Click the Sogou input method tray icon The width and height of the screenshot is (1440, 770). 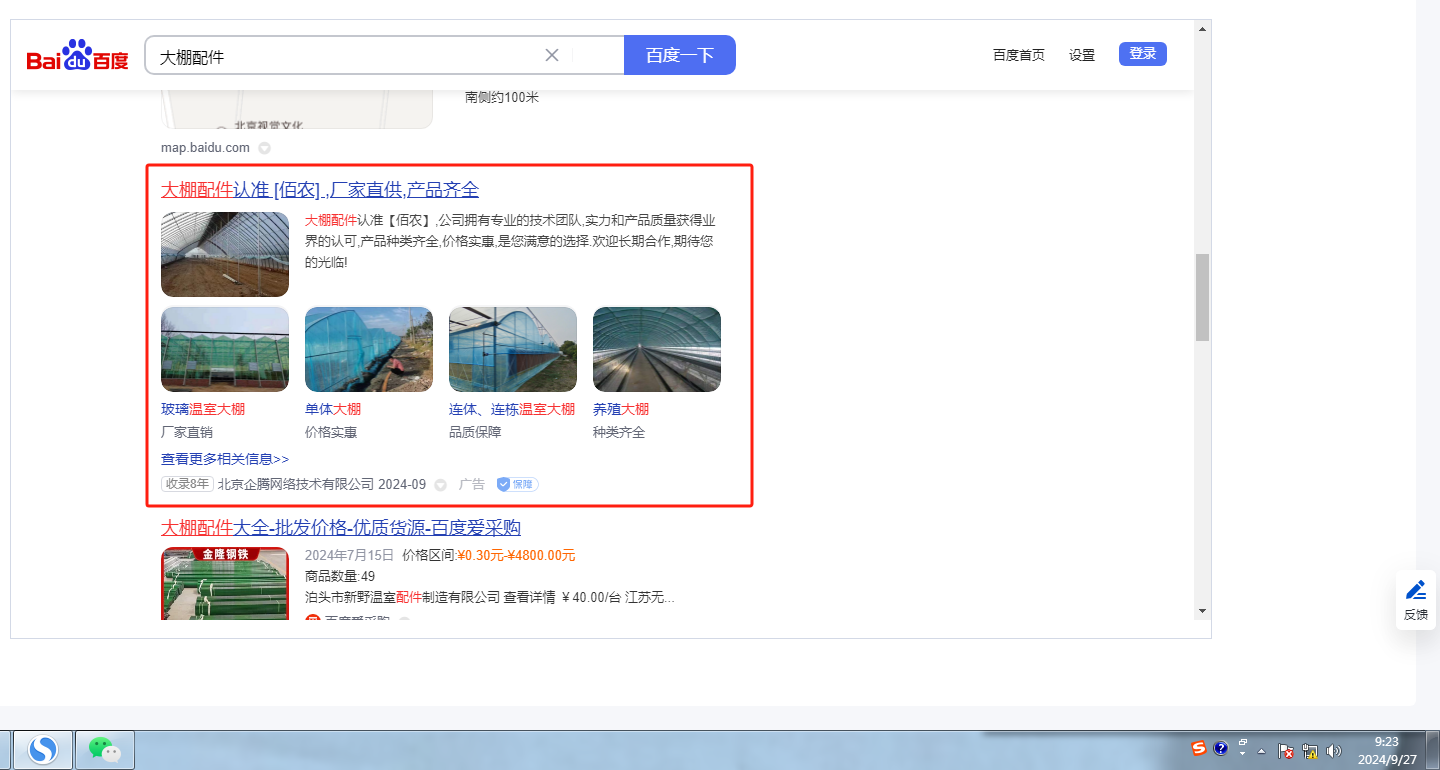click(1199, 748)
